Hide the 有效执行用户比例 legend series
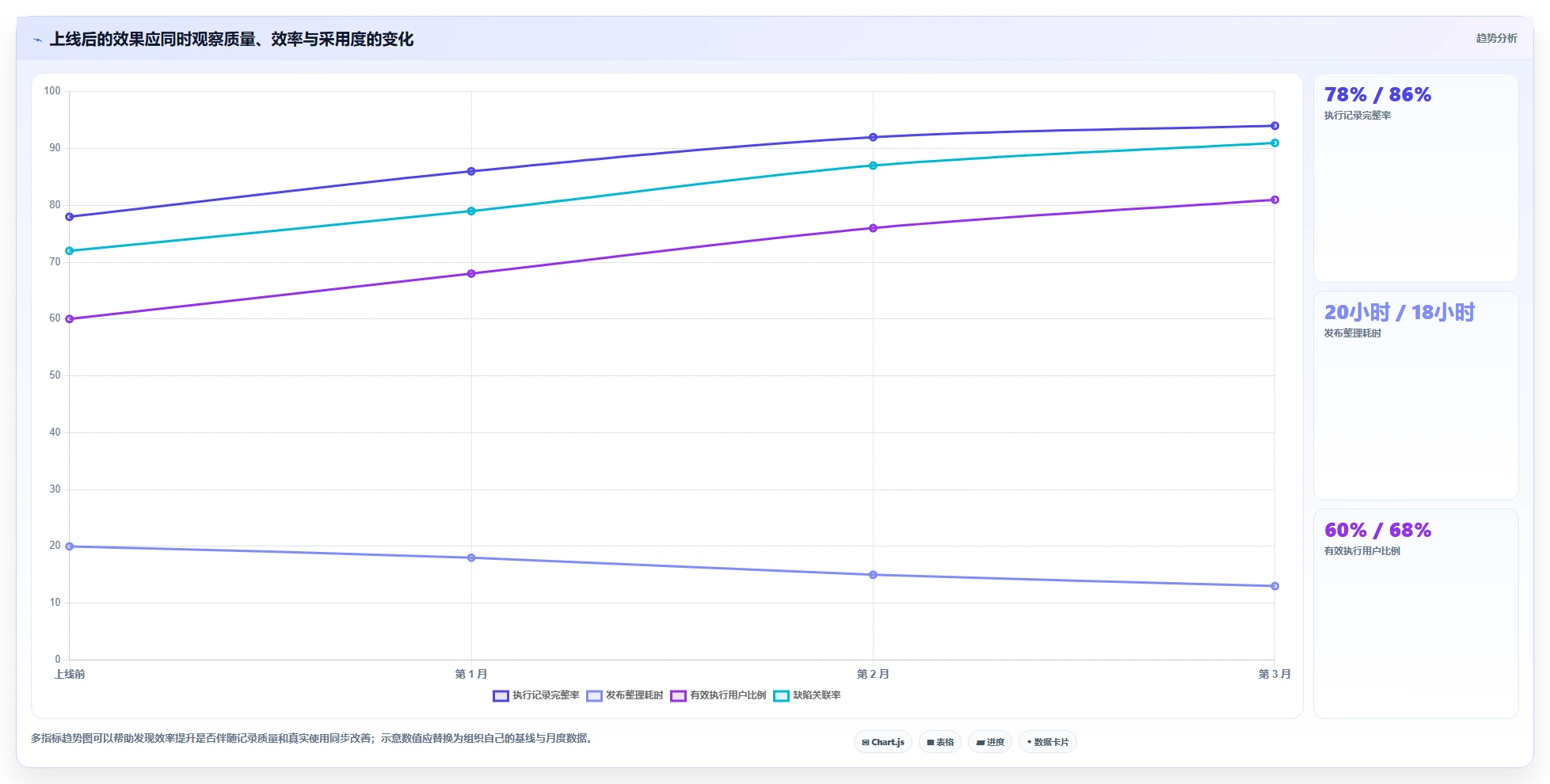1550x784 pixels. point(718,695)
